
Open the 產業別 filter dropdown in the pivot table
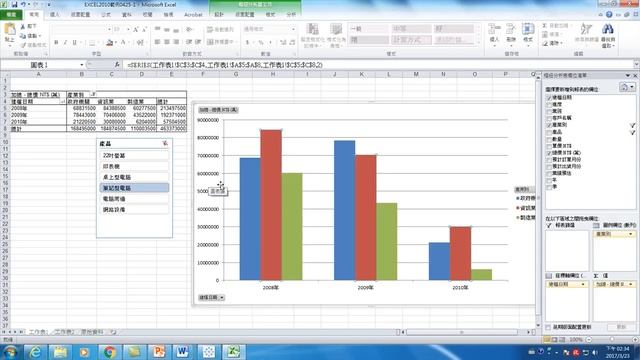tap(93, 94)
